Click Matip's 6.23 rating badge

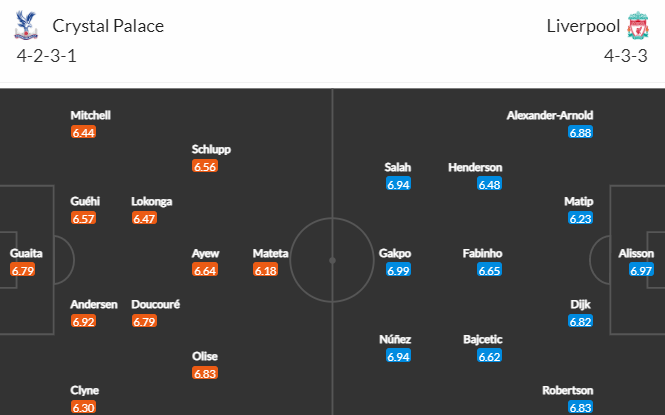click(580, 218)
